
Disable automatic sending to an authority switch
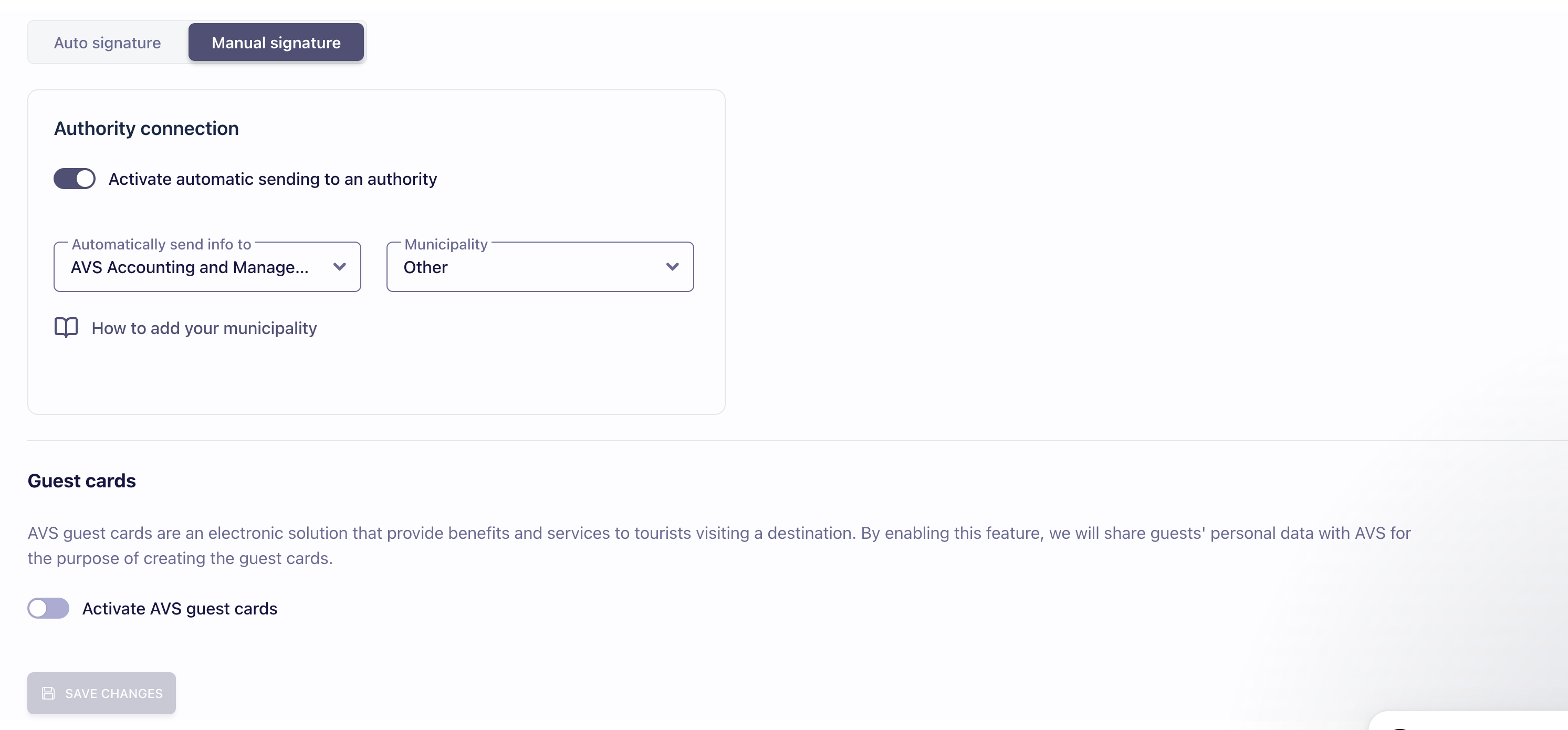click(74, 179)
